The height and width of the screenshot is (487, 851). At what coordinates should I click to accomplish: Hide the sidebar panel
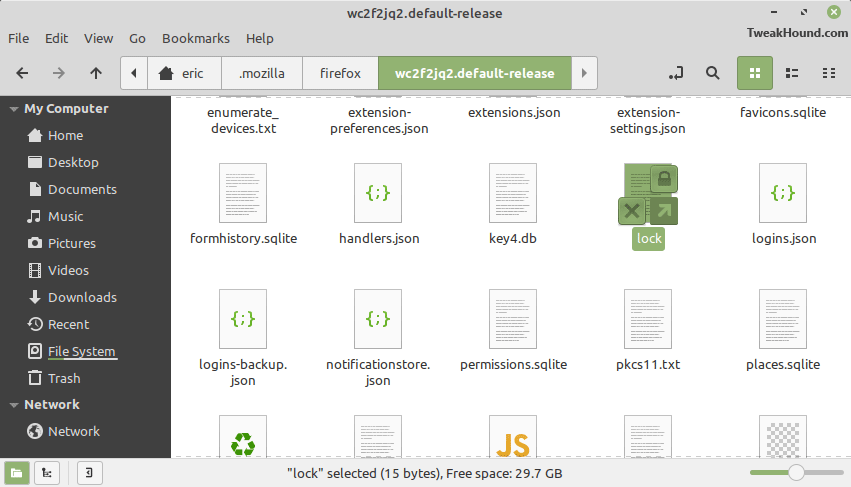89,473
